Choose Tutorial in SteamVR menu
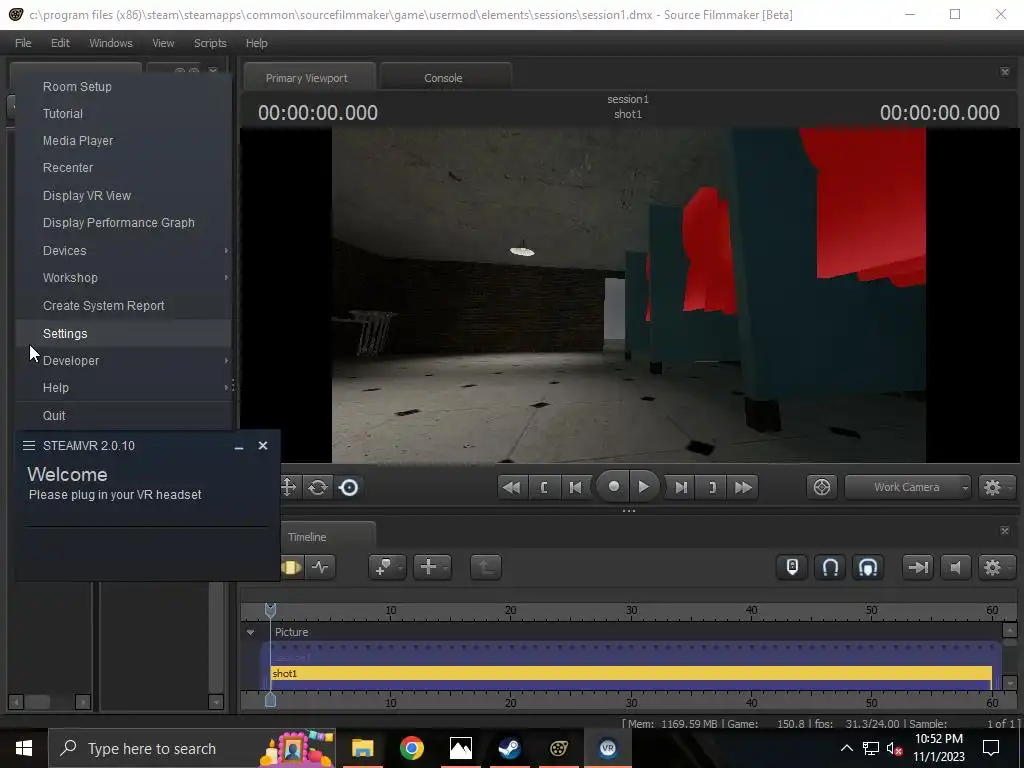Viewport: 1024px width, 768px height. [x=123, y=114]
